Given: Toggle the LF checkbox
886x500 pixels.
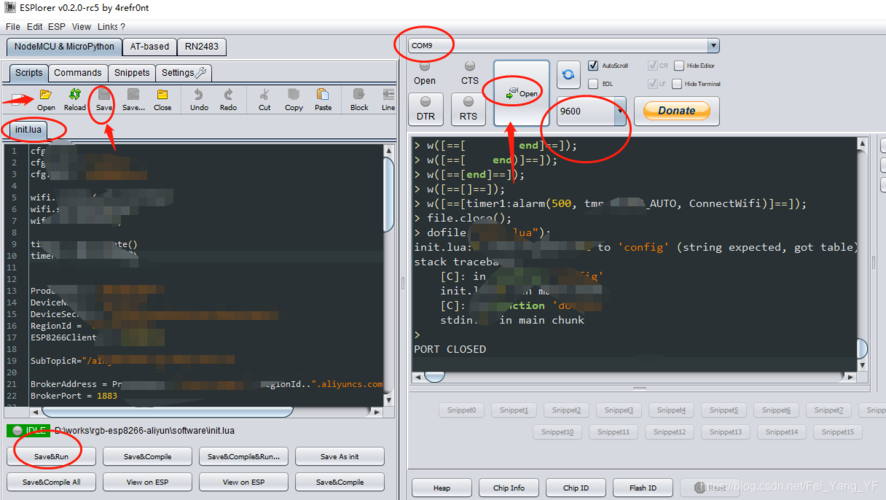Looking at the screenshot, I should [653, 84].
